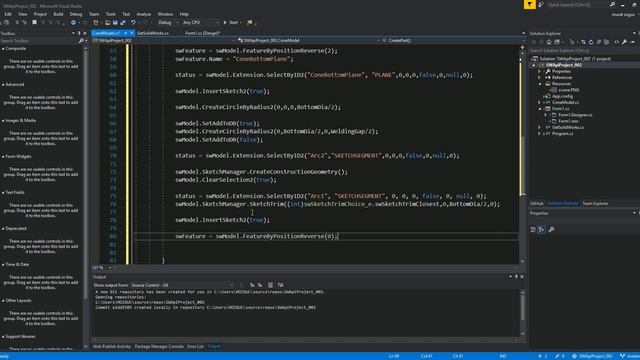This screenshot has height=360, width=640.
Task: Click the Property Pages wrench in Properties
Action: pyautogui.click(x=551, y=229)
